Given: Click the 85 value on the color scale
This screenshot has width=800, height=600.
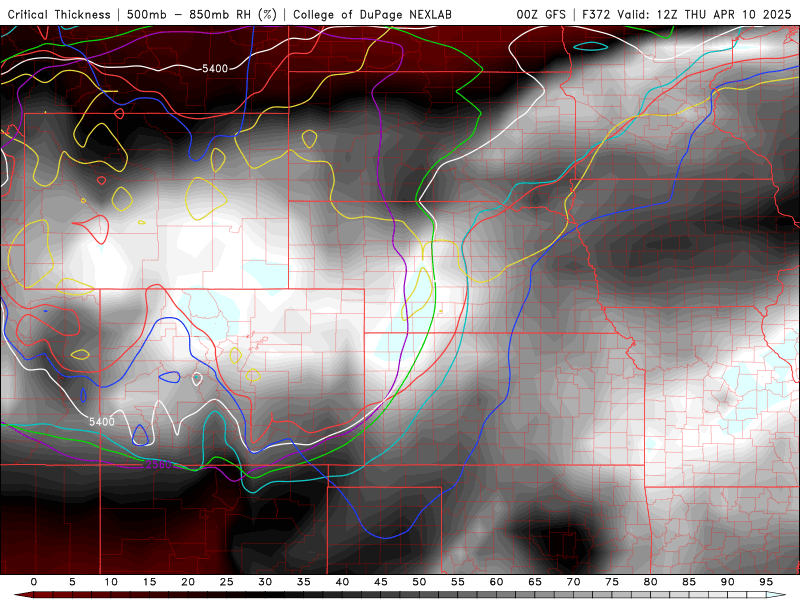Looking at the screenshot, I should pyautogui.click(x=689, y=582).
